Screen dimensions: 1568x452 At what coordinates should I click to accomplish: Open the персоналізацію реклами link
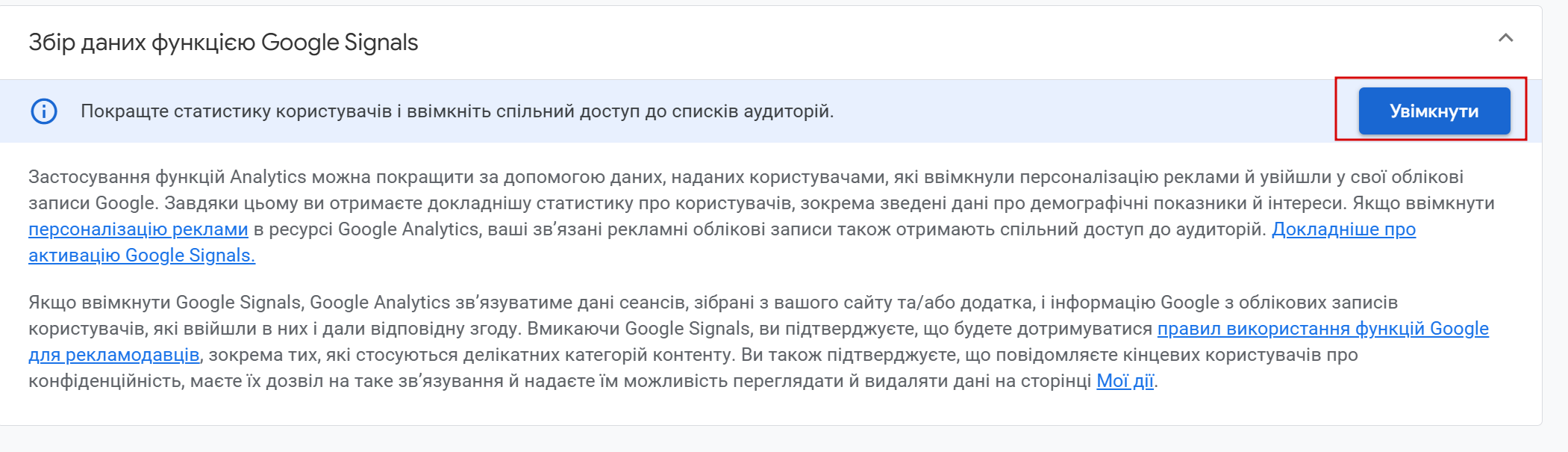click(x=138, y=229)
